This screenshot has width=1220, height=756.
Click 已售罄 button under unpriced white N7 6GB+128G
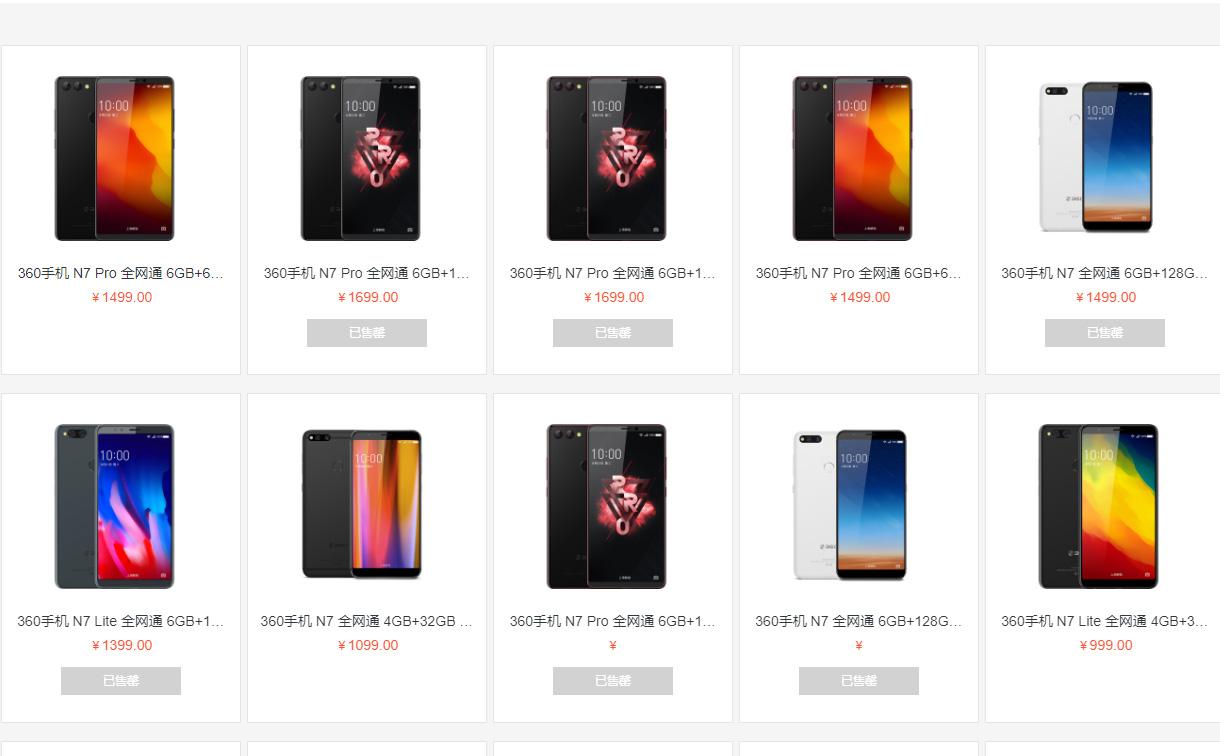(x=859, y=681)
